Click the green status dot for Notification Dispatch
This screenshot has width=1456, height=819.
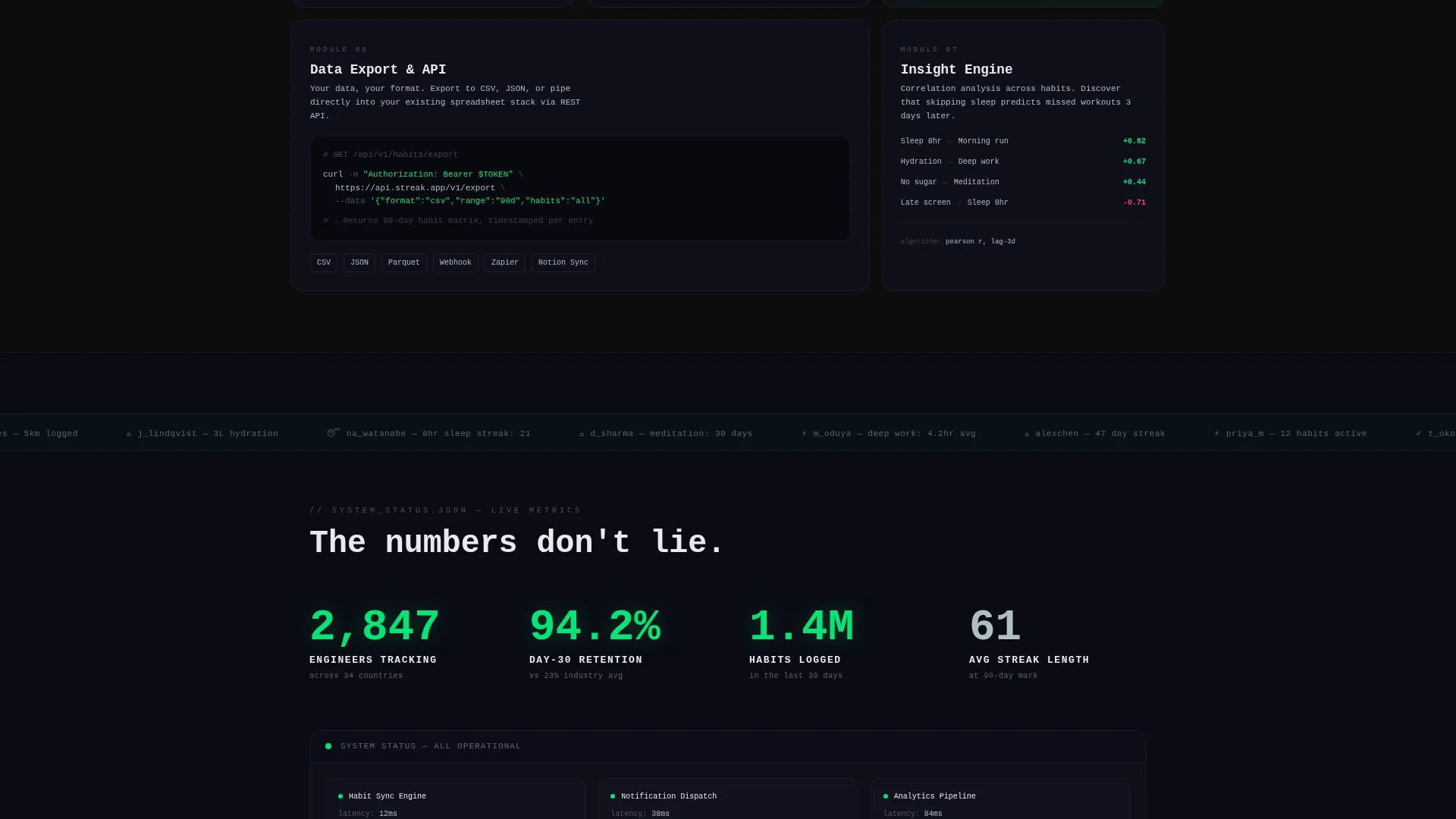[x=613, y=796]
